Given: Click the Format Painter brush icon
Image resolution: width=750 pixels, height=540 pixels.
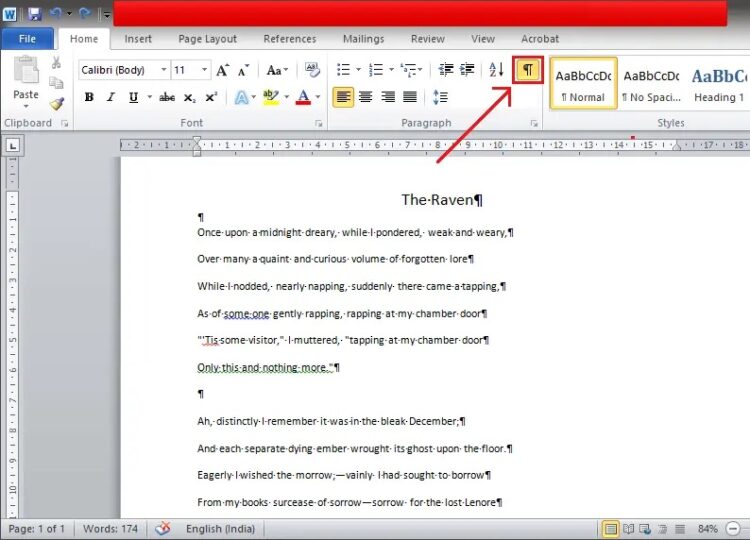Looking at the screenshot, I should coord(57,103).
